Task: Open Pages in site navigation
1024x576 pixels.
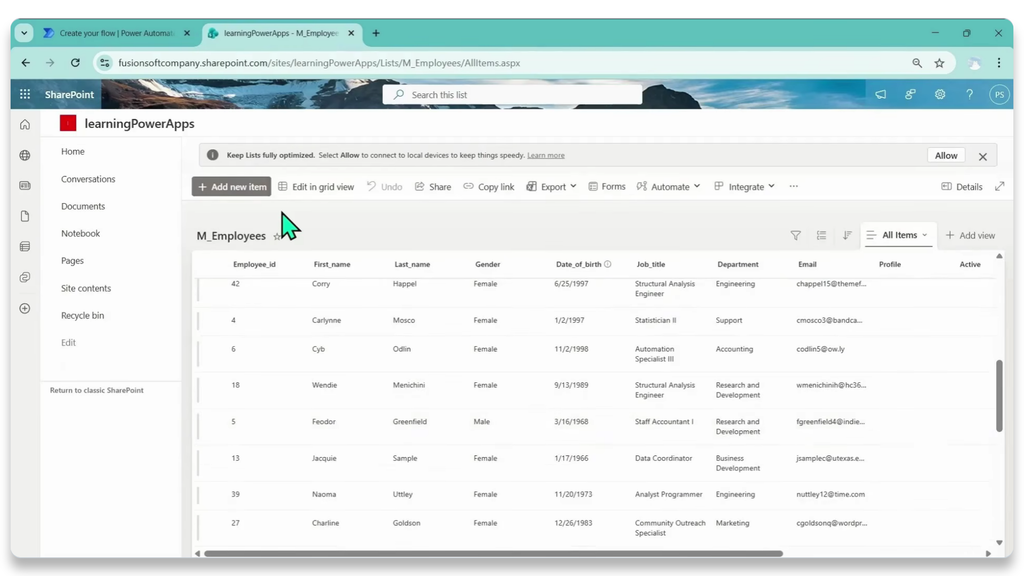Action: (72, 260)
